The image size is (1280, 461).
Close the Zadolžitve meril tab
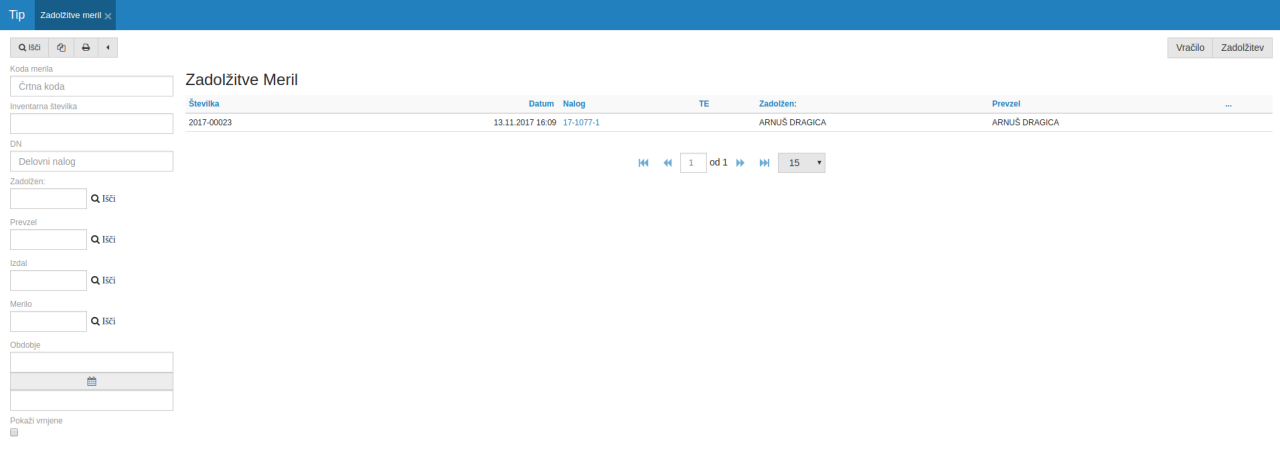pos(108,16)
